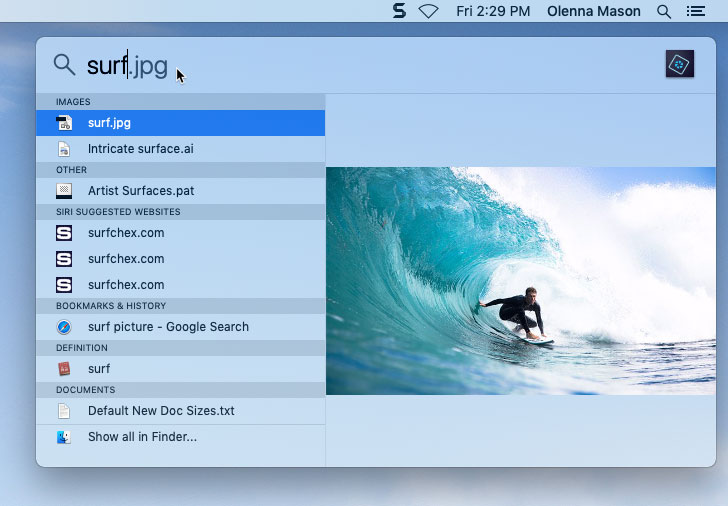Open the S app icon in menu bar

tap(399, 11)
